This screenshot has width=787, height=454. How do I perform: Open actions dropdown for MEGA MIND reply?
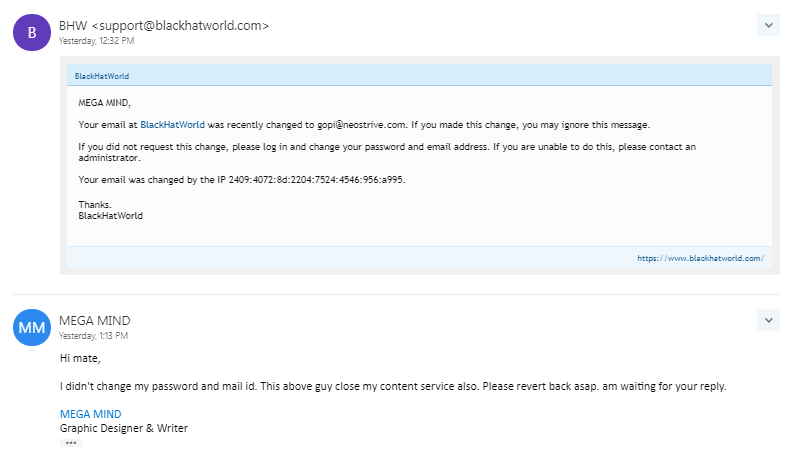[x=768, y=320]
